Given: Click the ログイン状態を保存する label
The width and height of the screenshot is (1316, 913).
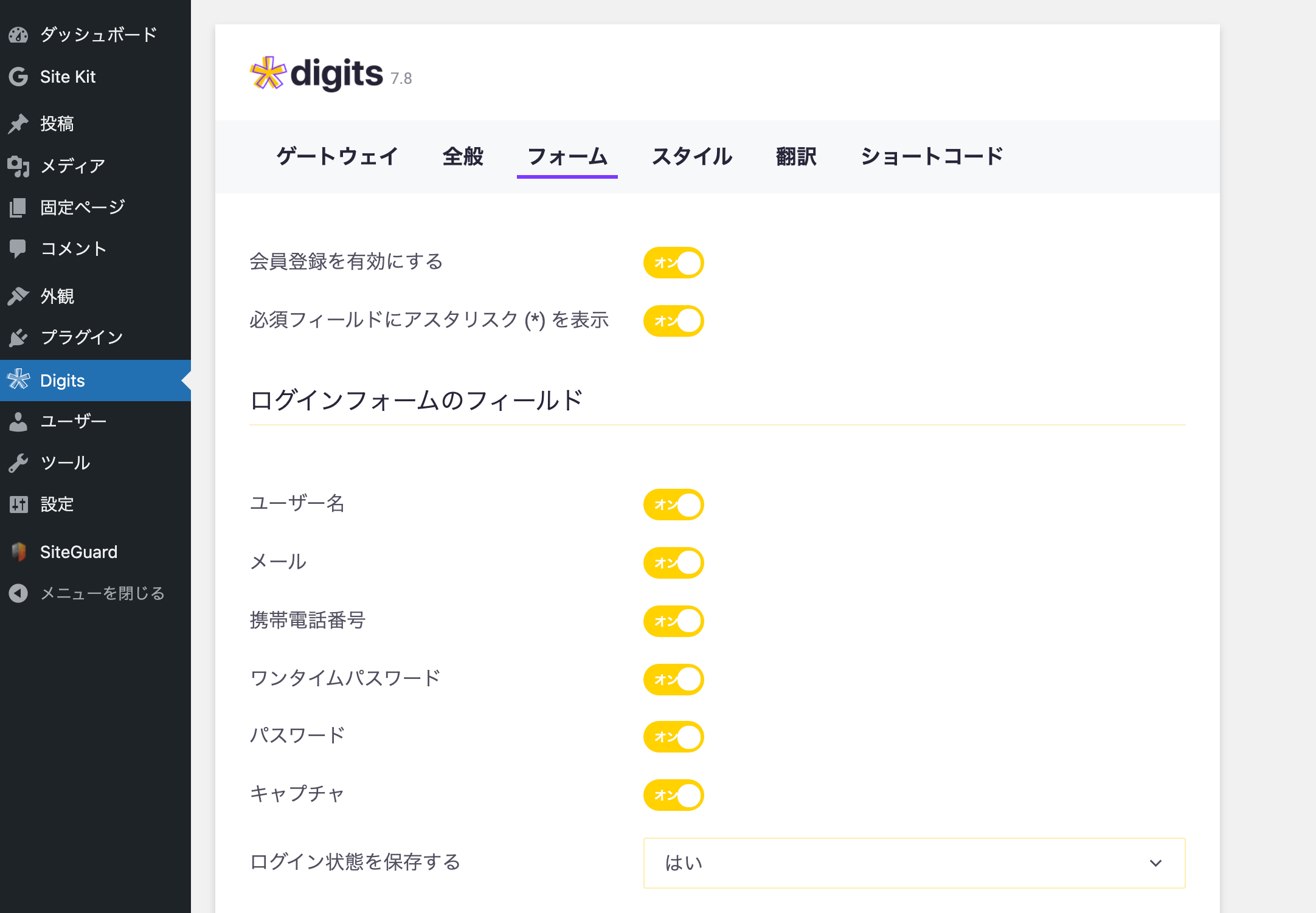Looking at the screenshot, I should coord(355,862).
